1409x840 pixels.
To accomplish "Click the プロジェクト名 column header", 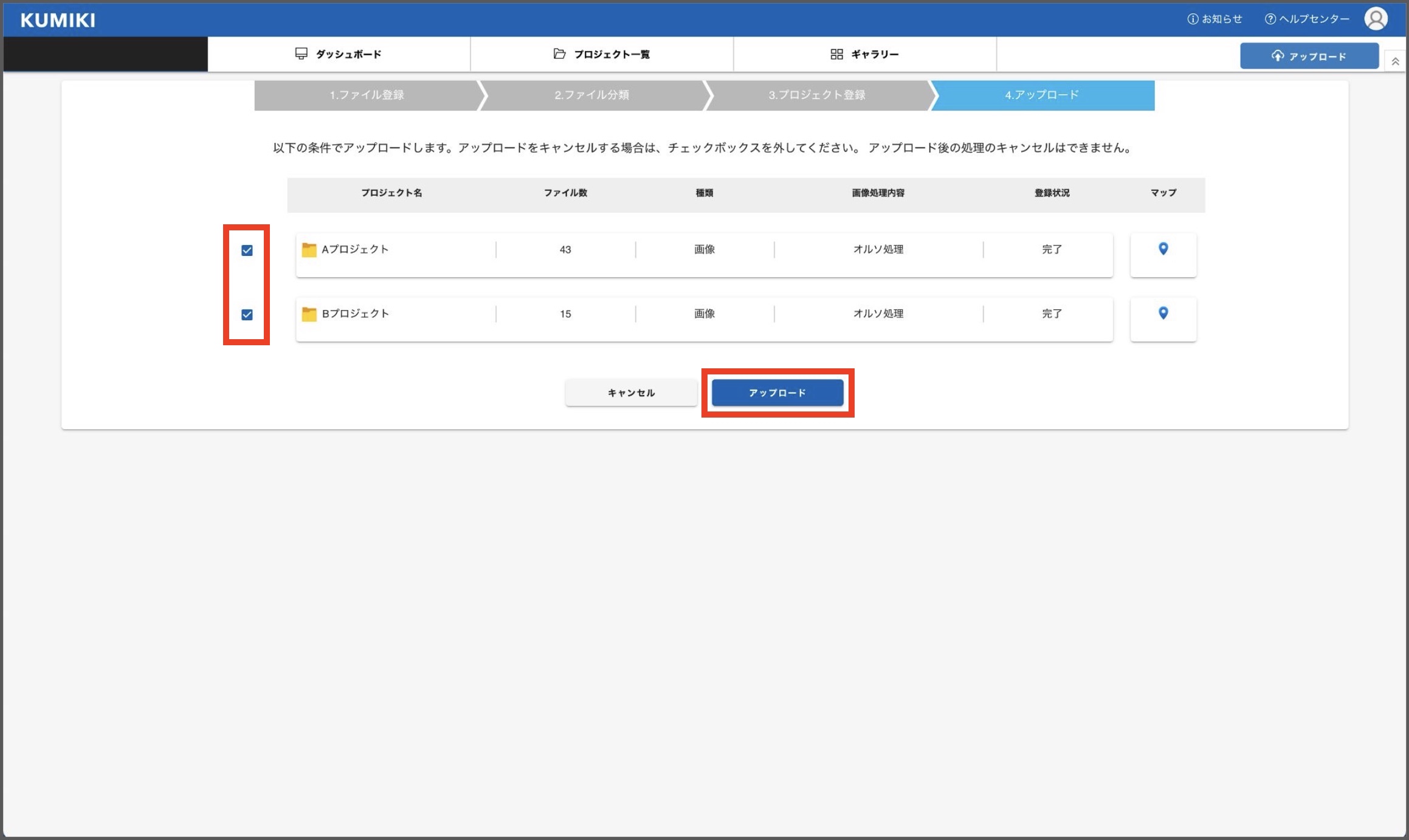I will pos(391,193).
